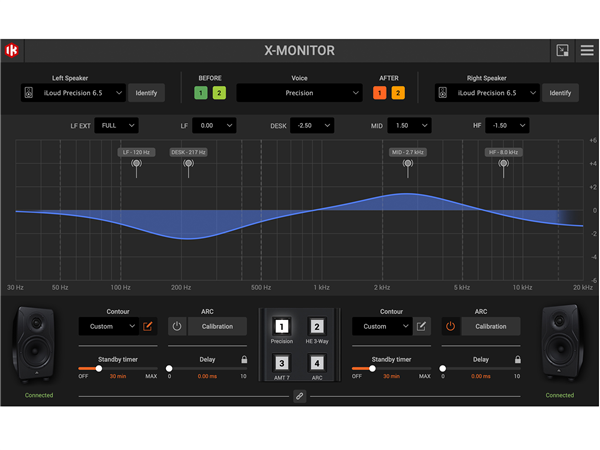Select BEFORE preset slot 1

point(201,93)
